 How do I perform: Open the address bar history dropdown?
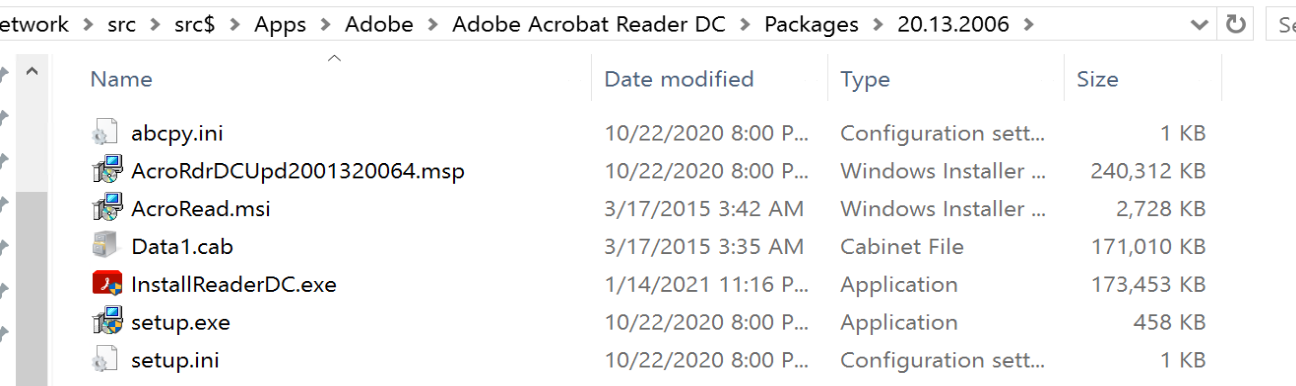[x=1199, y=24]
